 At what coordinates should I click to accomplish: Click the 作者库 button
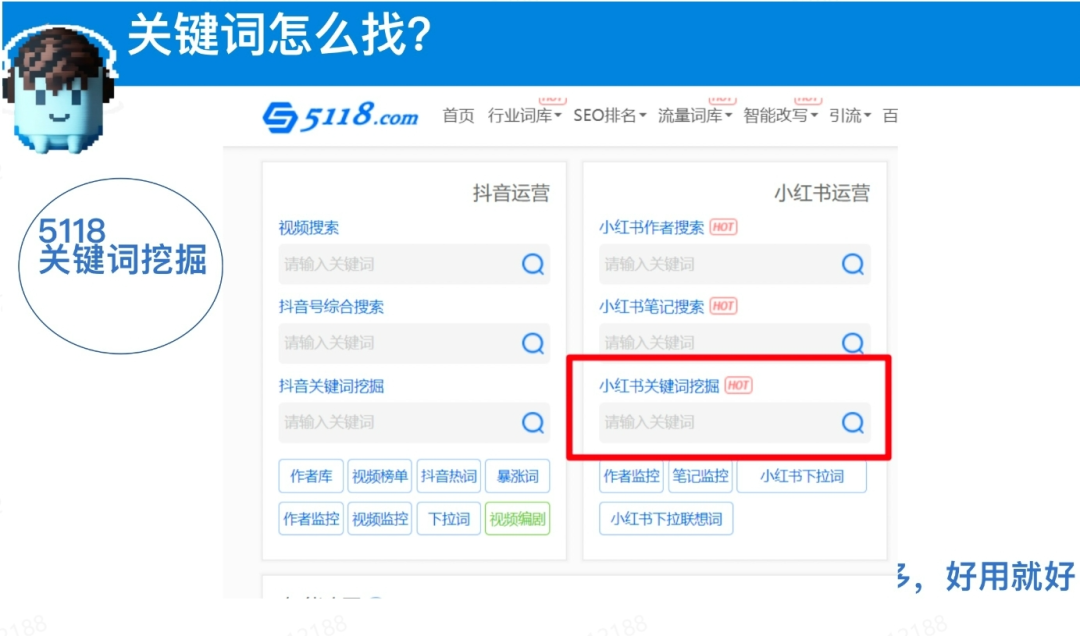pyautogui.click(x=311, y=476)
